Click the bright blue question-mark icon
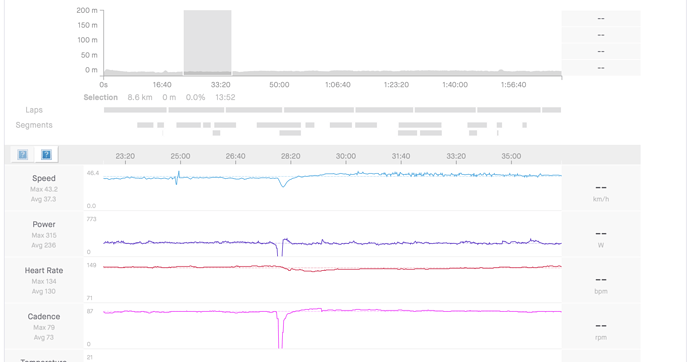 pyautogui.click(x=46, y=154)
